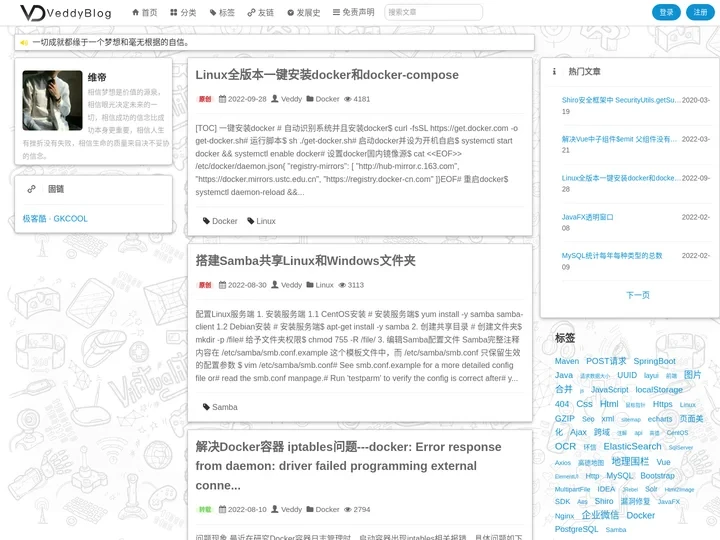Select the MySQL tag in tag cloud
Image resolution: width=720 pixels, height=540 pixels.
point(619,476)
